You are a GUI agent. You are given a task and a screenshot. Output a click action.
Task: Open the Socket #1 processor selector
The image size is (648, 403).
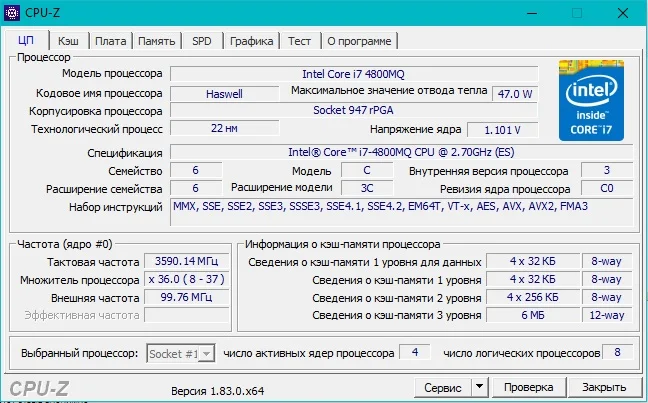[x=181, y=353]
